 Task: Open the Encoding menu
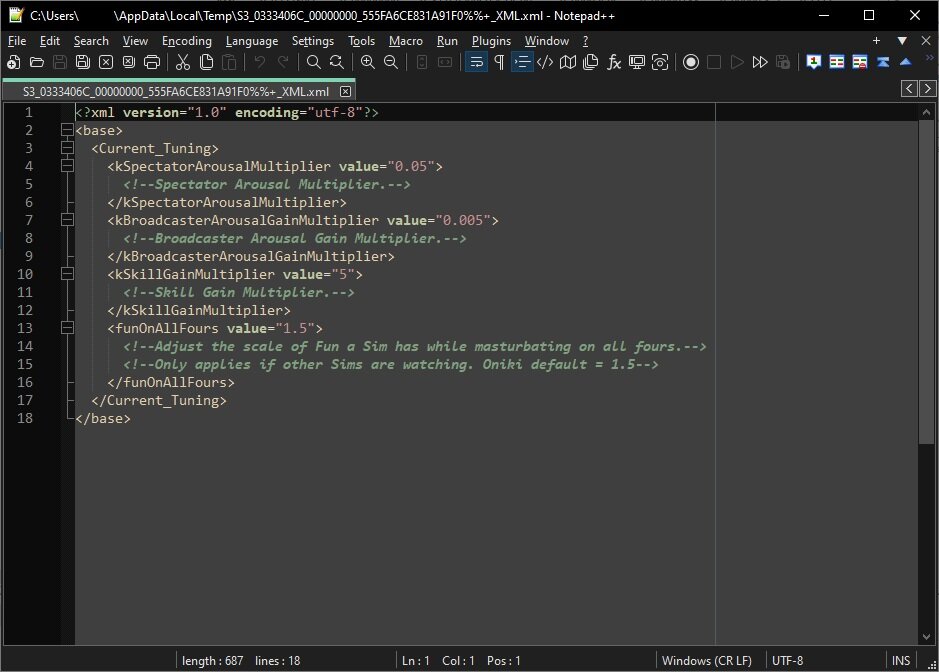(x=187, y=41)
